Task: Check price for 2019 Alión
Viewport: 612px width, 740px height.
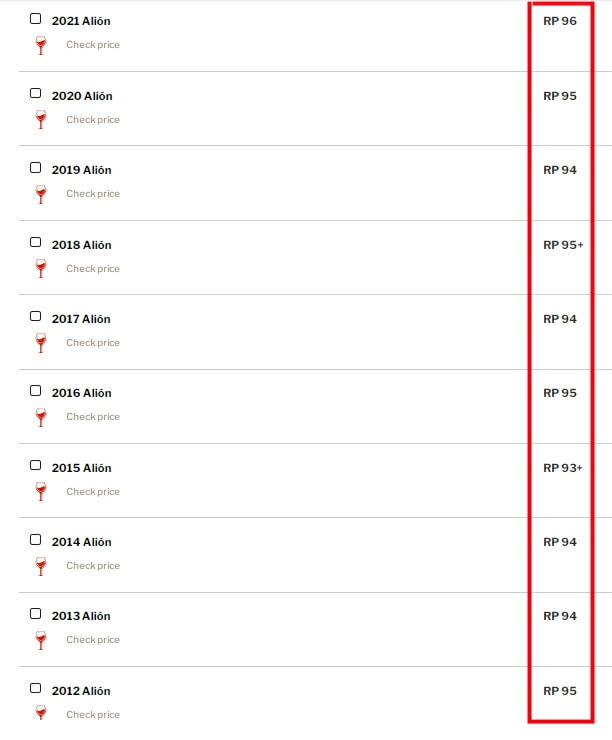Action: (93, 194)
